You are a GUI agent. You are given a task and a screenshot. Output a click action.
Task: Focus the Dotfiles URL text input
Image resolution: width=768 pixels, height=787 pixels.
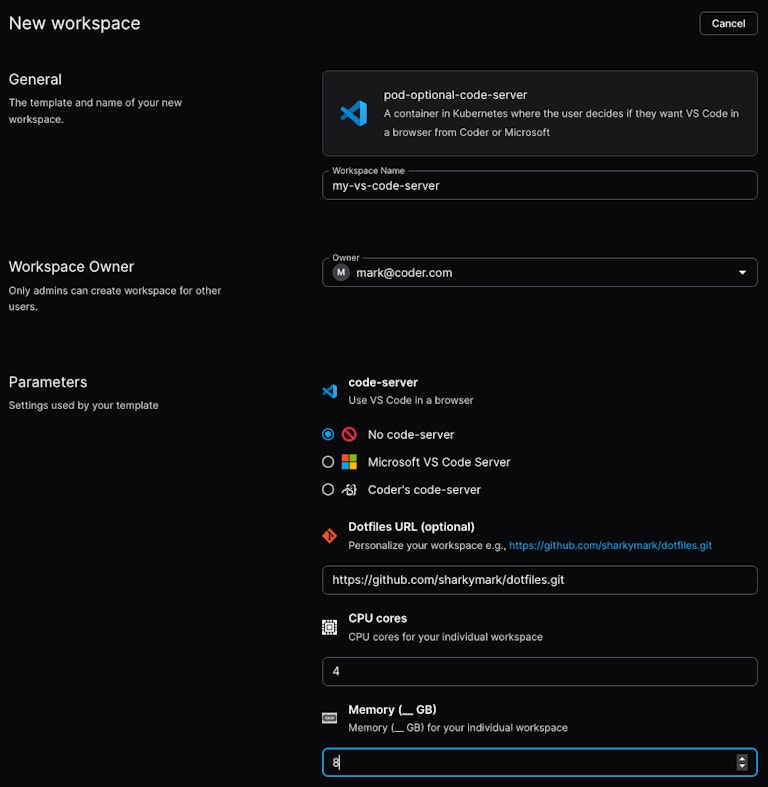click(x=540, y=580)
